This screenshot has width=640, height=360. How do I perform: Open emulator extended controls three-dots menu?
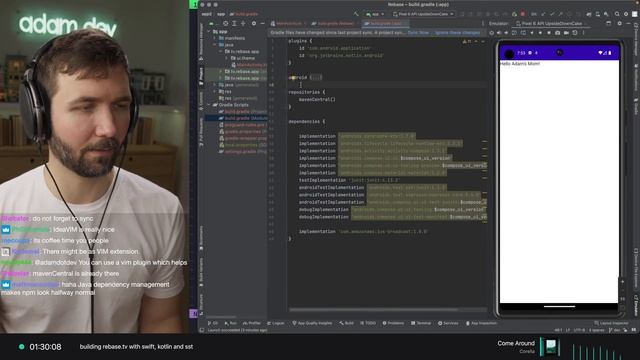583,33
